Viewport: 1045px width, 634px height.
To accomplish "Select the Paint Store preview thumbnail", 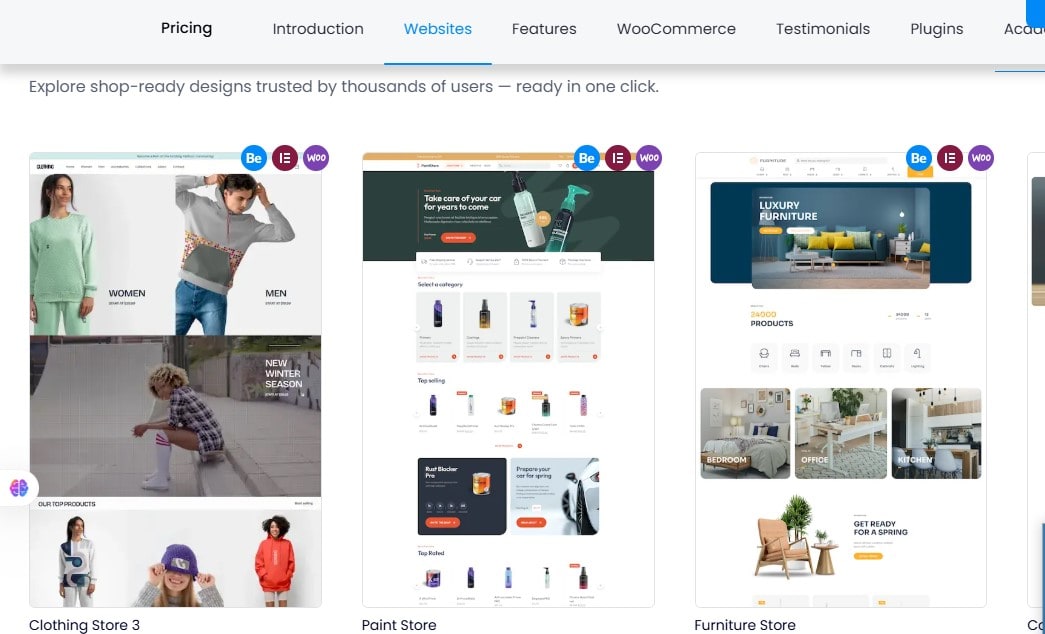I will [x=509, y=380].
